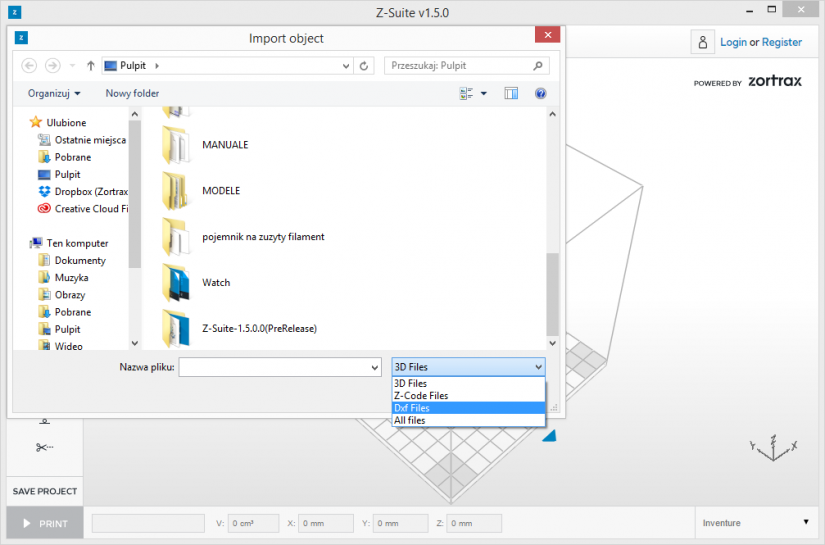Screen dimensions: 825x545
Task: Click the refresh icon in the address bar
Action: (x=364, y=66)
